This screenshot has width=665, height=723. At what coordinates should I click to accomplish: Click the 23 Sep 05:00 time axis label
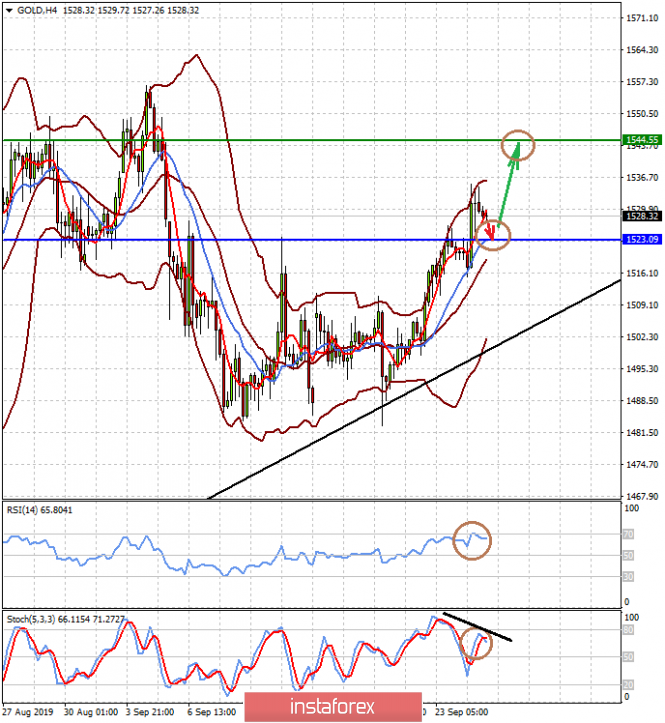(462, 712)
